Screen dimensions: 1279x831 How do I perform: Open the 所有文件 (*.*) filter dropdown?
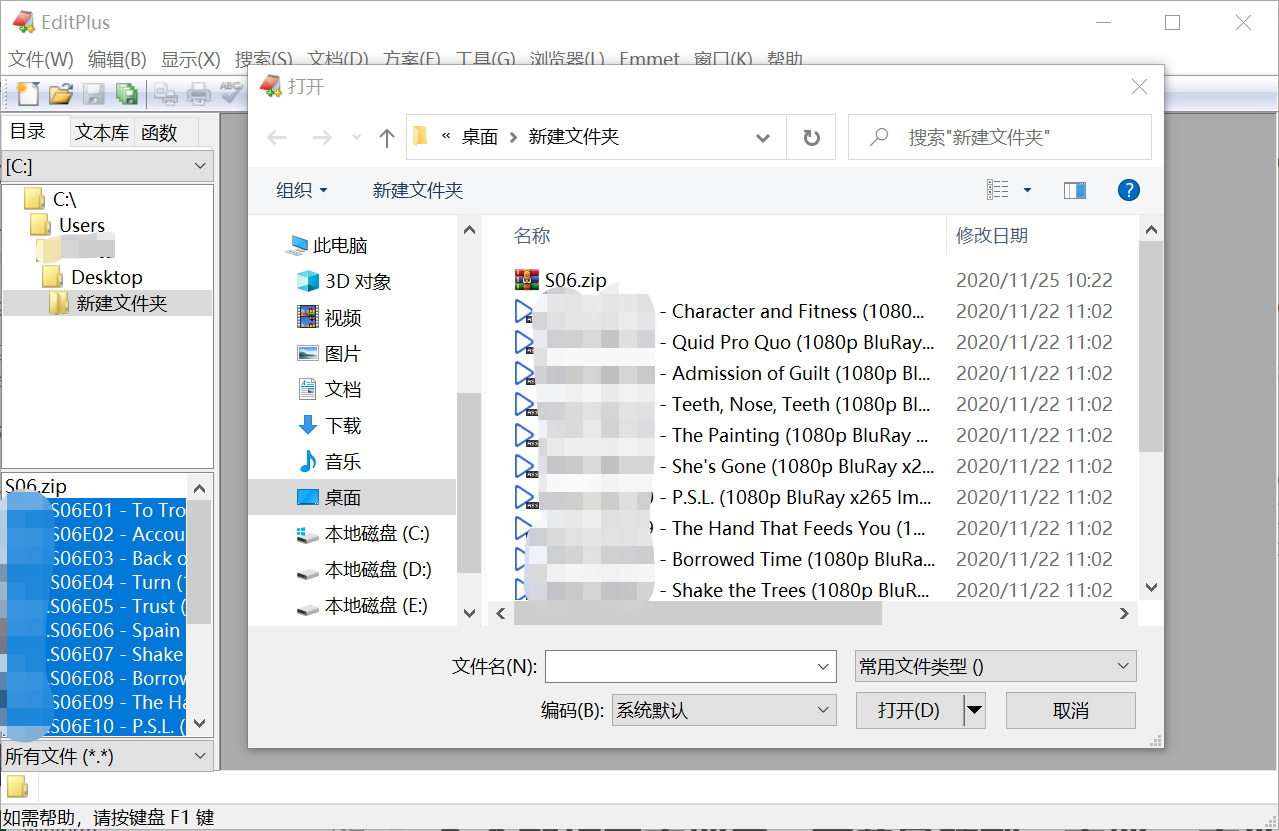click(107, 756)
